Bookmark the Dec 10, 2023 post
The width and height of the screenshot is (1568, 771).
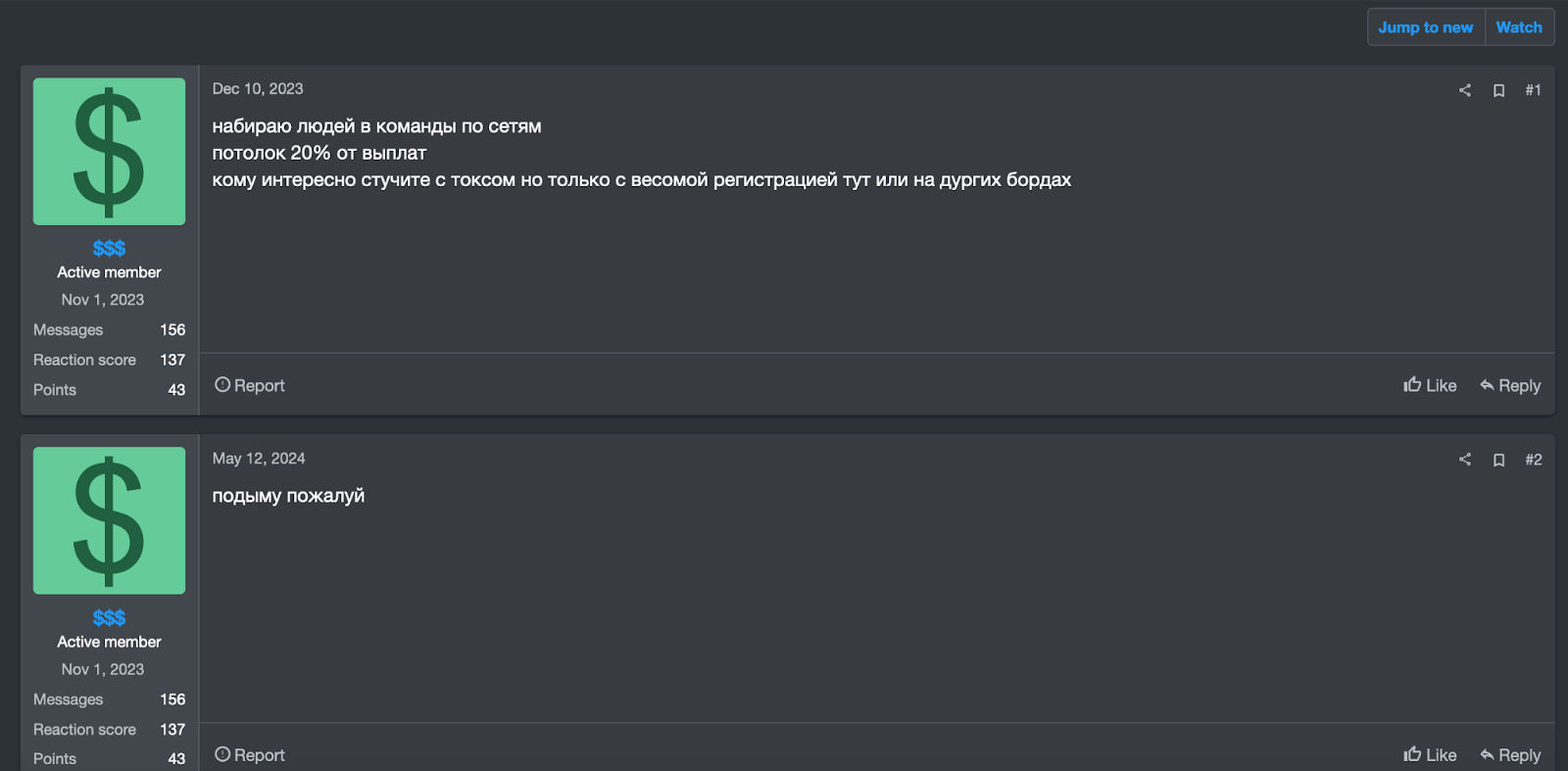(1498, 89)
